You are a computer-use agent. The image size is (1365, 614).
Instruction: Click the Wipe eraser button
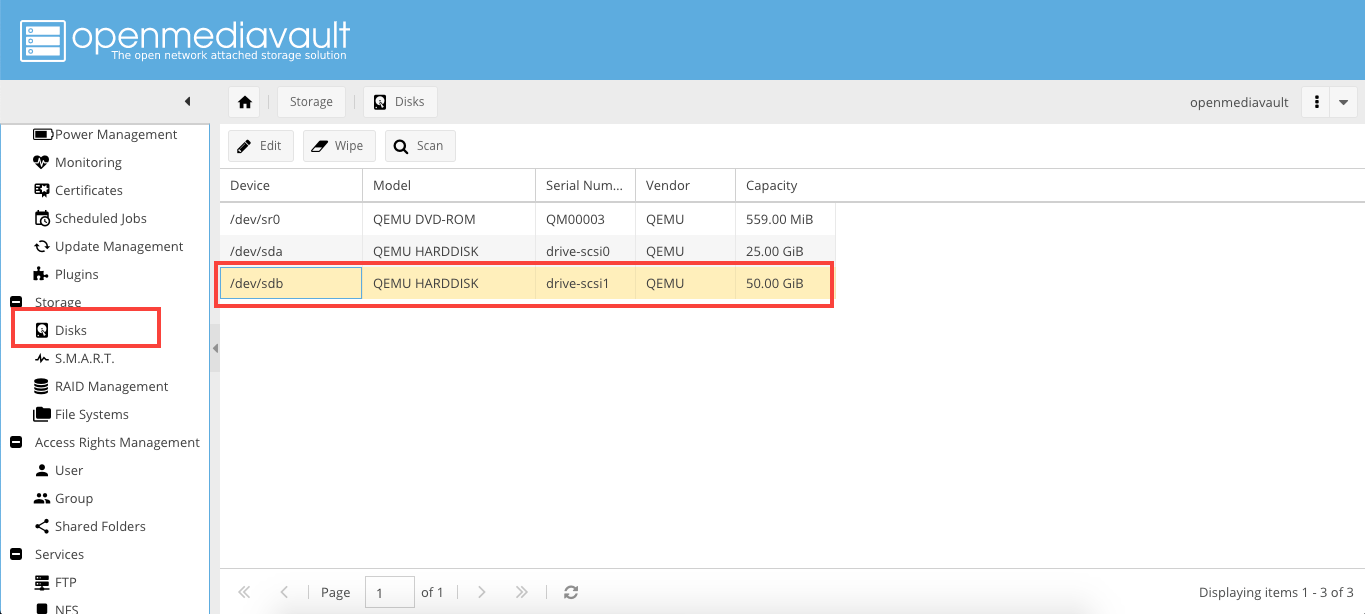[339, 146]
